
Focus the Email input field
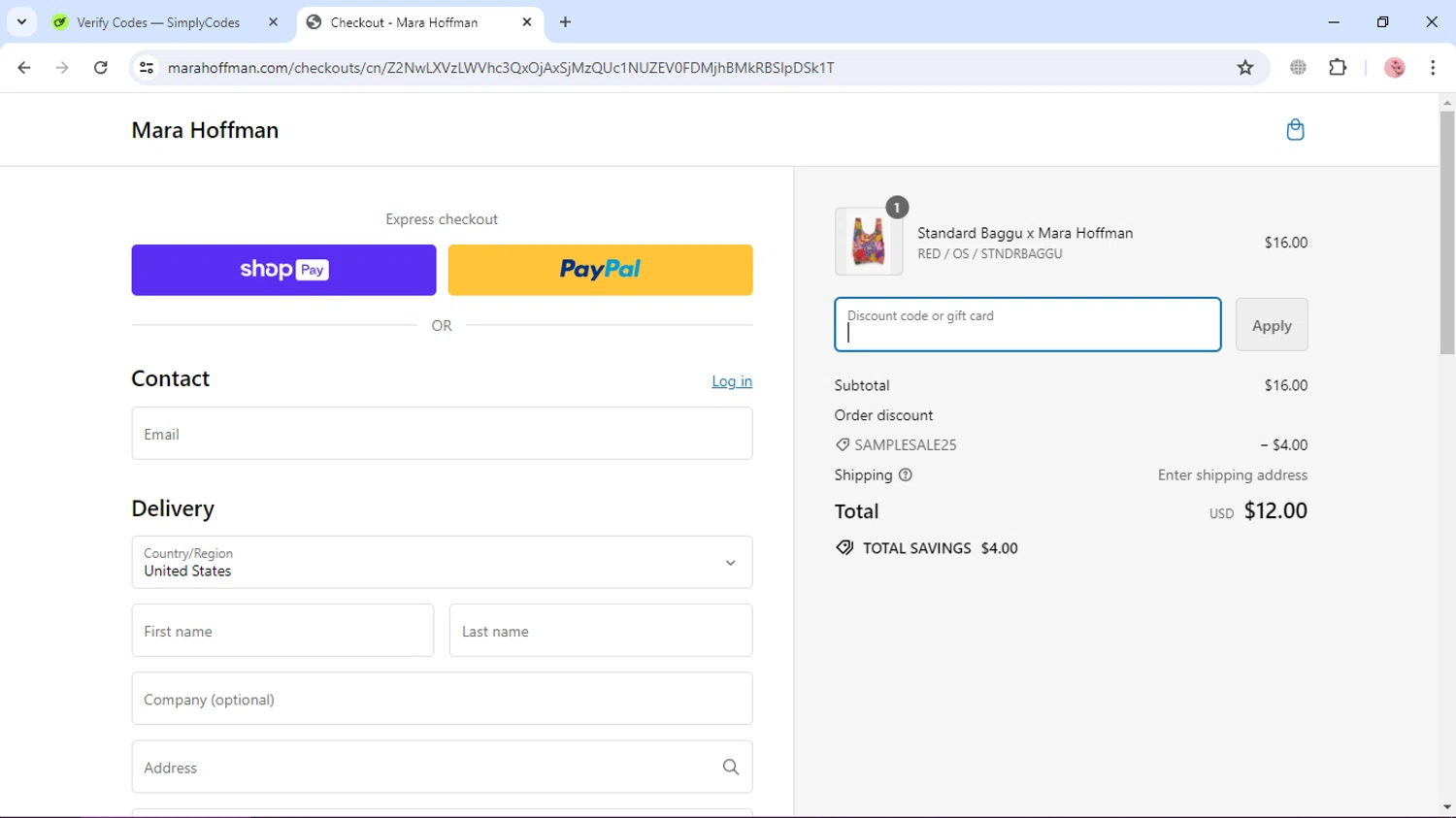[442, 434]
